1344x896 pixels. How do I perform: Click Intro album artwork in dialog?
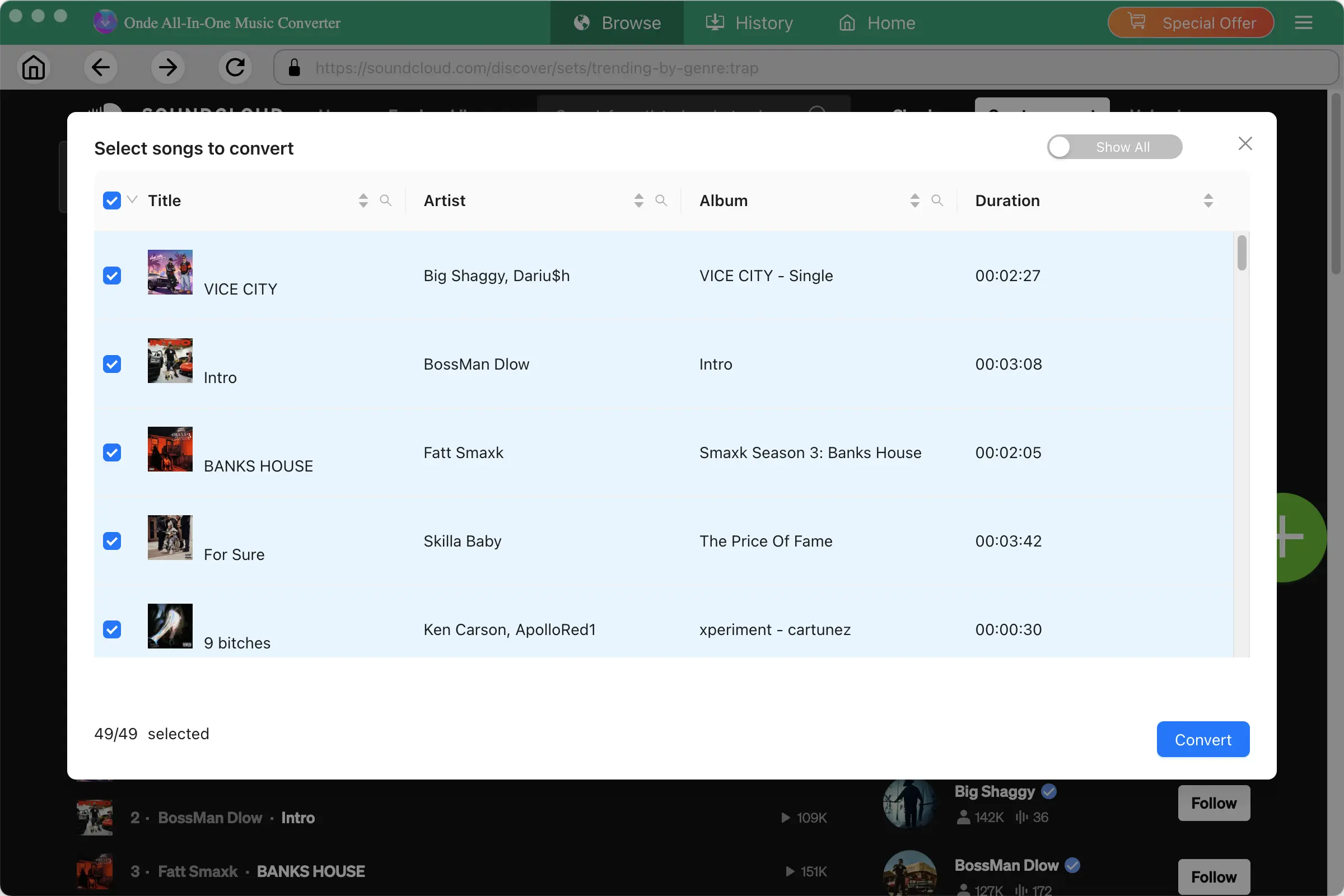(170, 361)
